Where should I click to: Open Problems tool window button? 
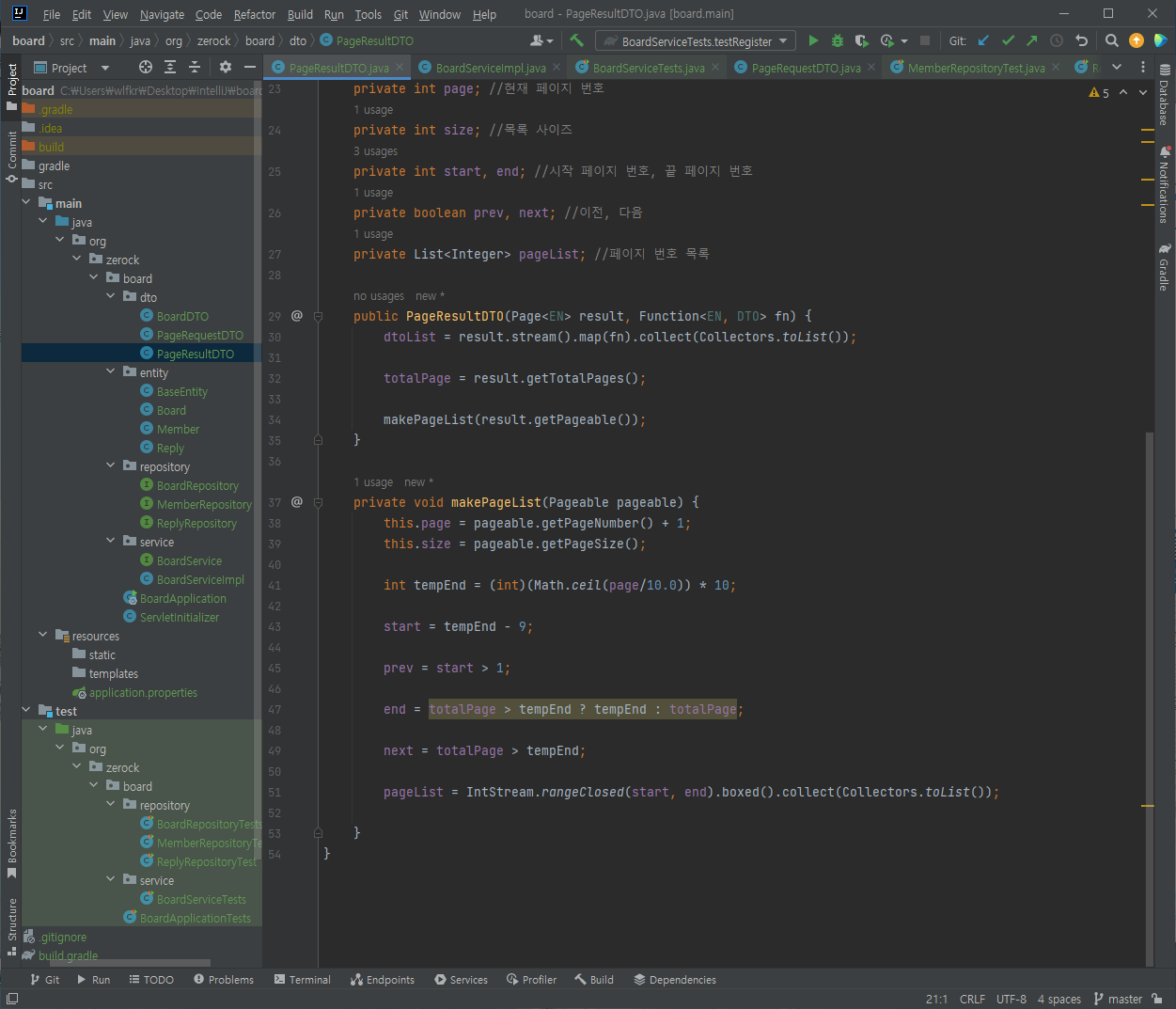pyautogui.click(x=224, y=979)
